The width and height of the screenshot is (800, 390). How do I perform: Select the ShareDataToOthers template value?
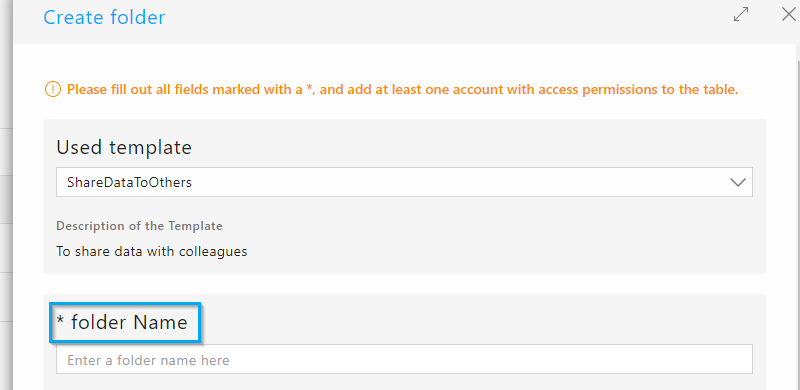[129, 182]
